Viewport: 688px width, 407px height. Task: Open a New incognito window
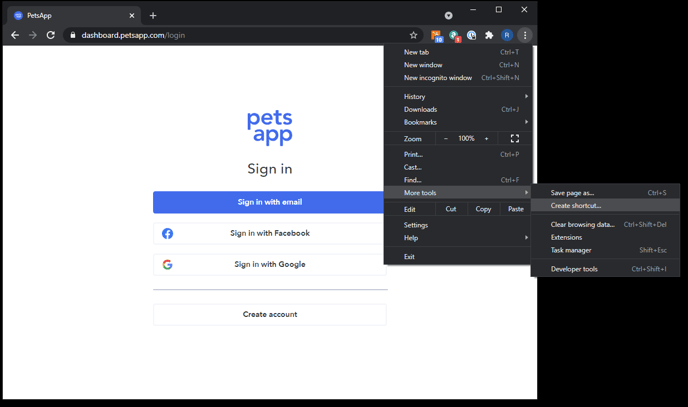click(x=458, y=78)
